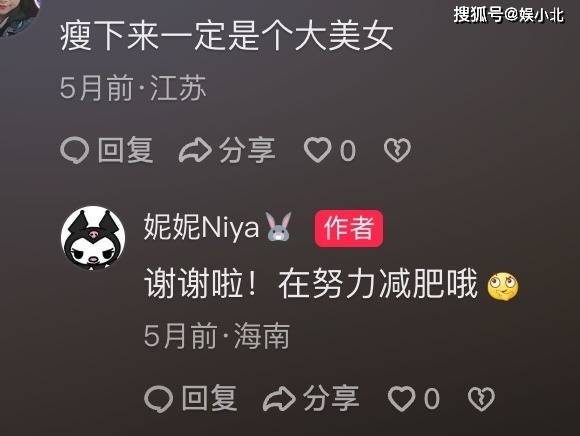Dislike the Jiangsu comment with the broken heart

click(397, 150)
